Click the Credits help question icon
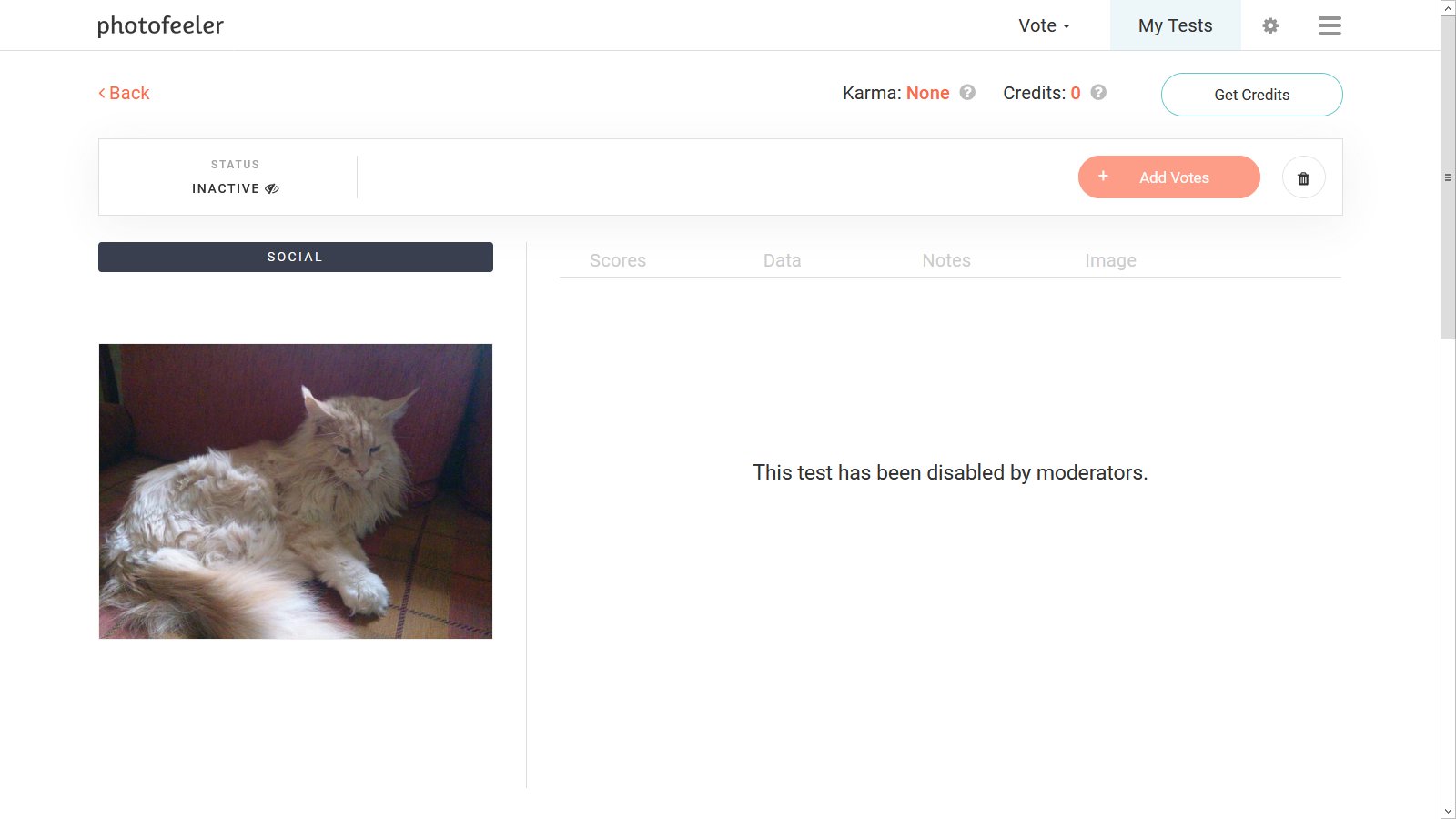1456x819 pixels. [x=1098, y=92]
